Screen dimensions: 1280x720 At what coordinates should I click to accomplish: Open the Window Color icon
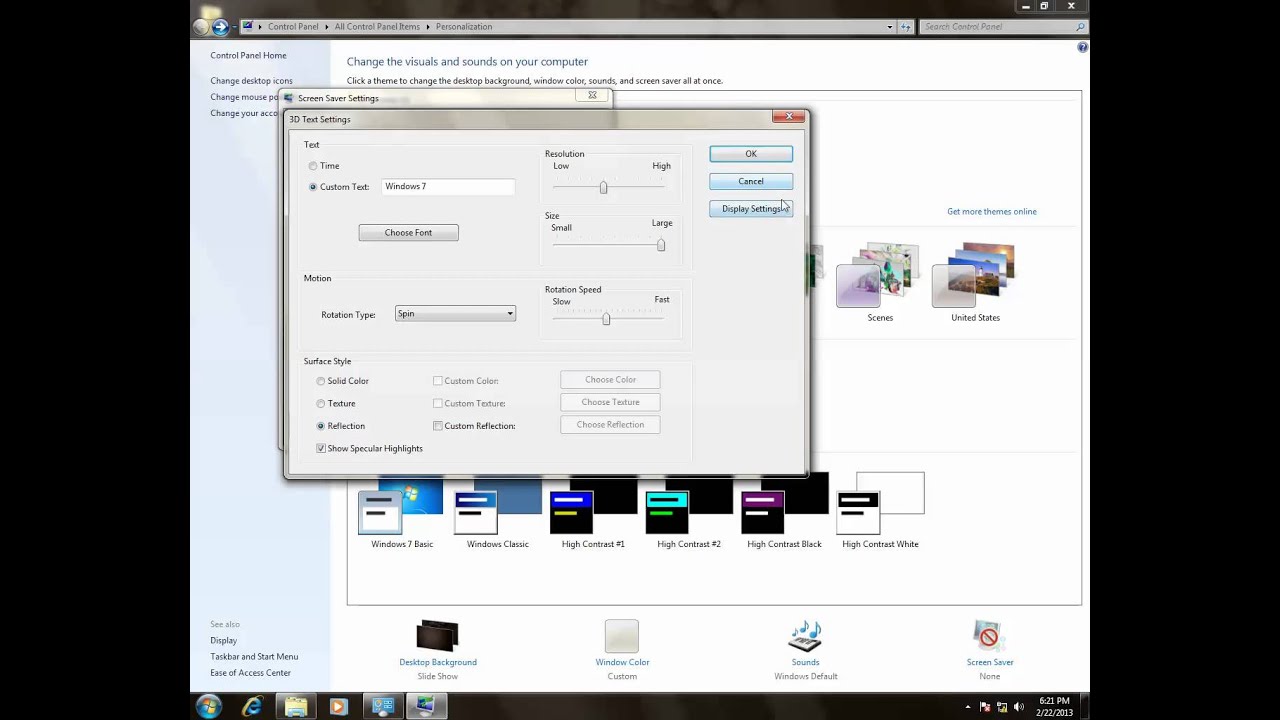[x=622, y=637]
